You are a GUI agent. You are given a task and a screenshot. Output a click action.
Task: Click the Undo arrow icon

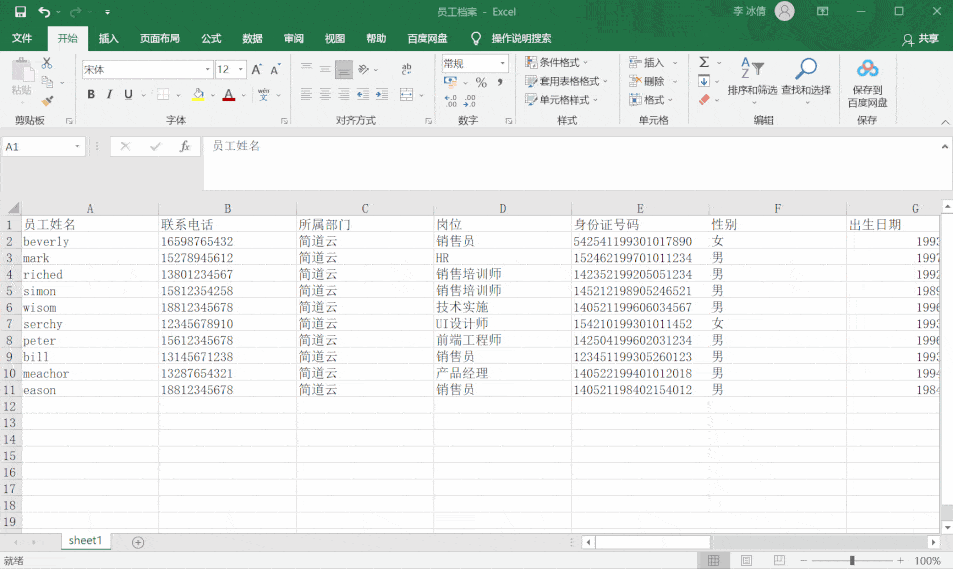pos(44,12)
